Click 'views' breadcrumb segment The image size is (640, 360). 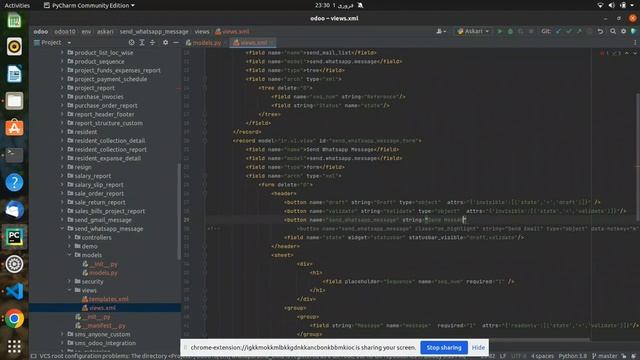tap(202, 31)
